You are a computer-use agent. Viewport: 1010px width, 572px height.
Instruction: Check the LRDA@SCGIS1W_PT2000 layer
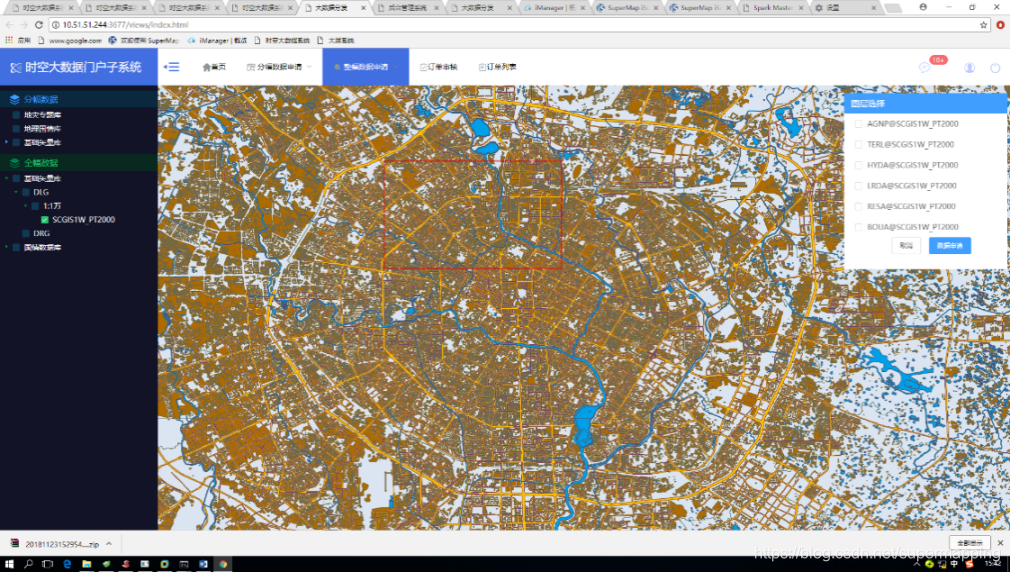point(858,186)
